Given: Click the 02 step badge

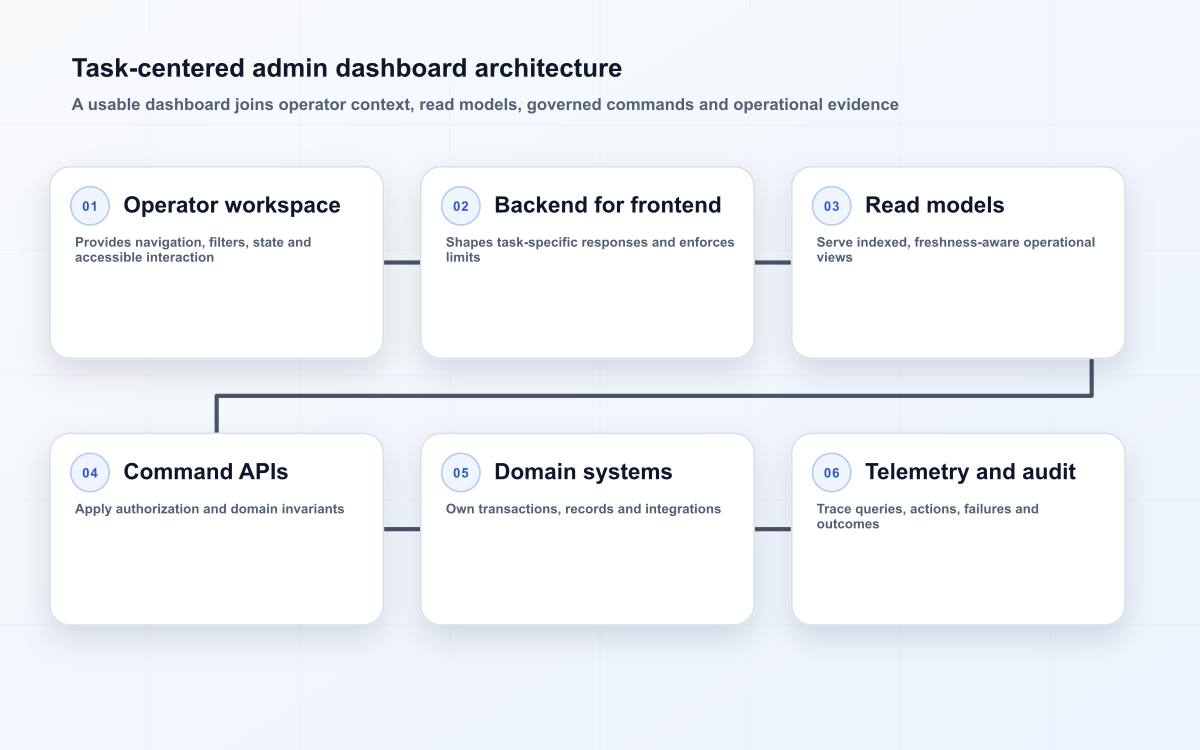Looking at the screenshot, I should (x=461, y=206).
